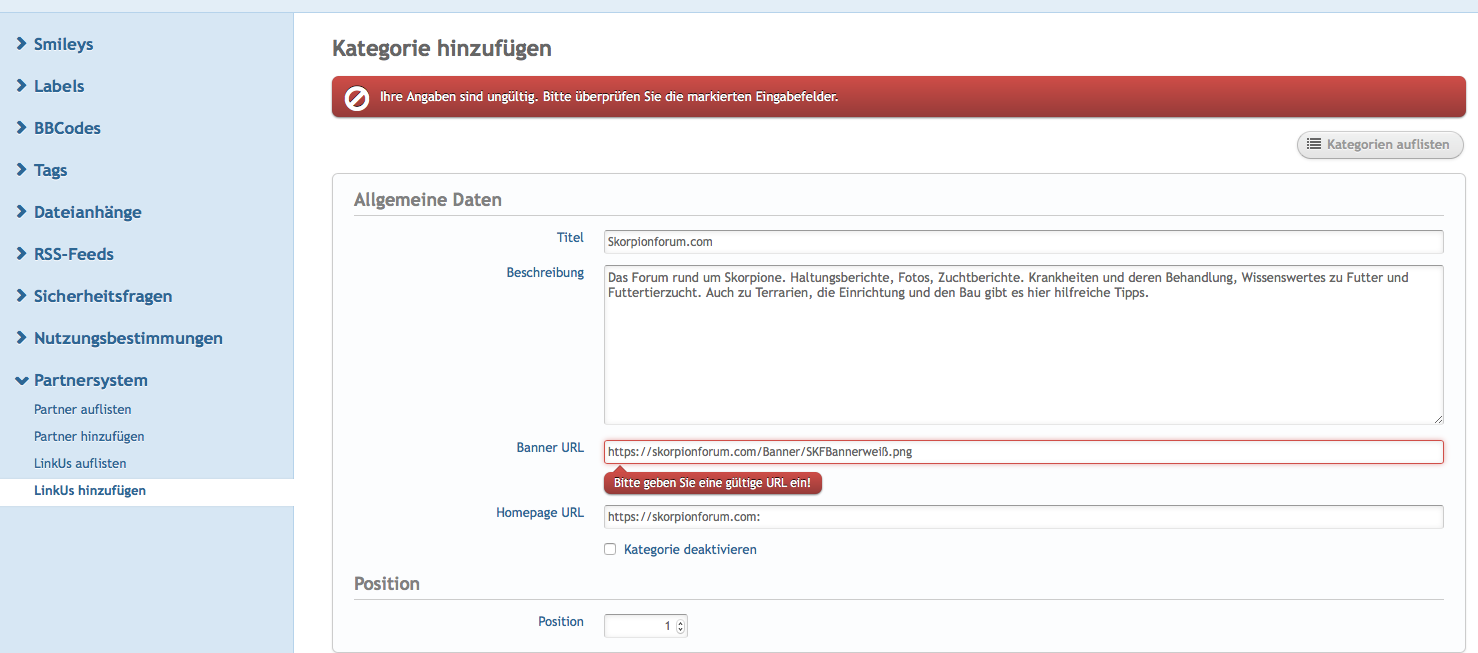Expand the Dateianhänge section
Image resolution: width=1478 pixels, height=653 pixels.
coord(87,212)
